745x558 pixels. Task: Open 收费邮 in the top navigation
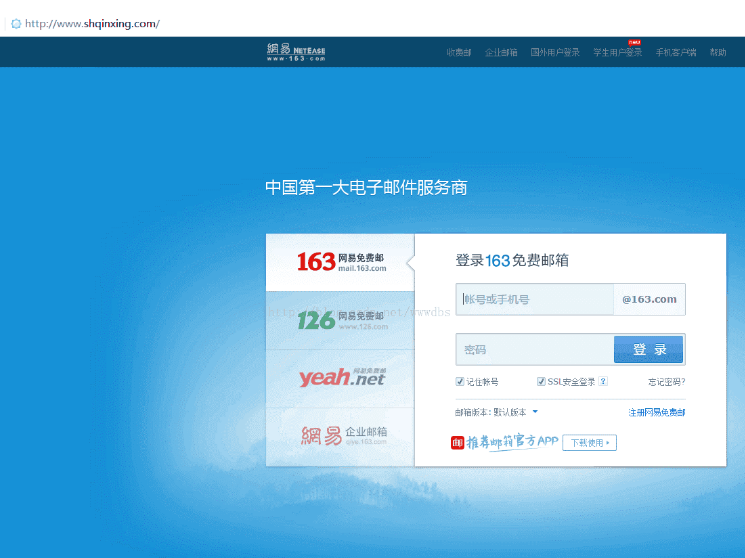[458, 52]
